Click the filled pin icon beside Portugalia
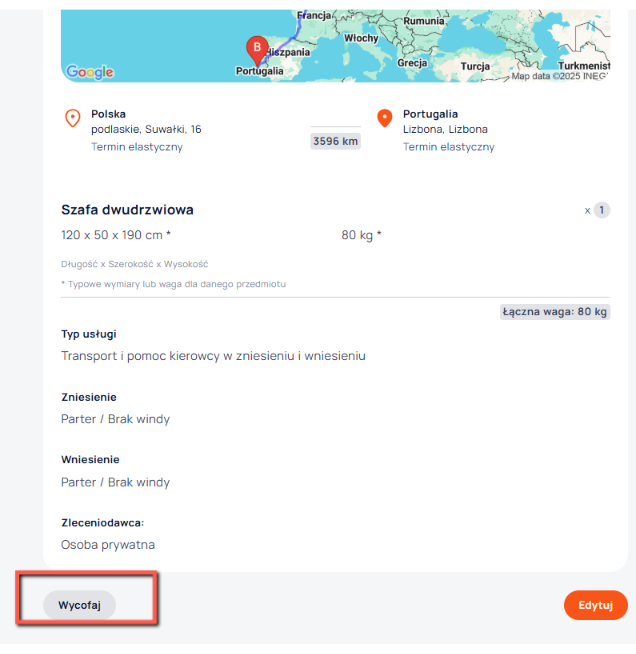Viewport: 636px width, 654px height. coord(384,118)
